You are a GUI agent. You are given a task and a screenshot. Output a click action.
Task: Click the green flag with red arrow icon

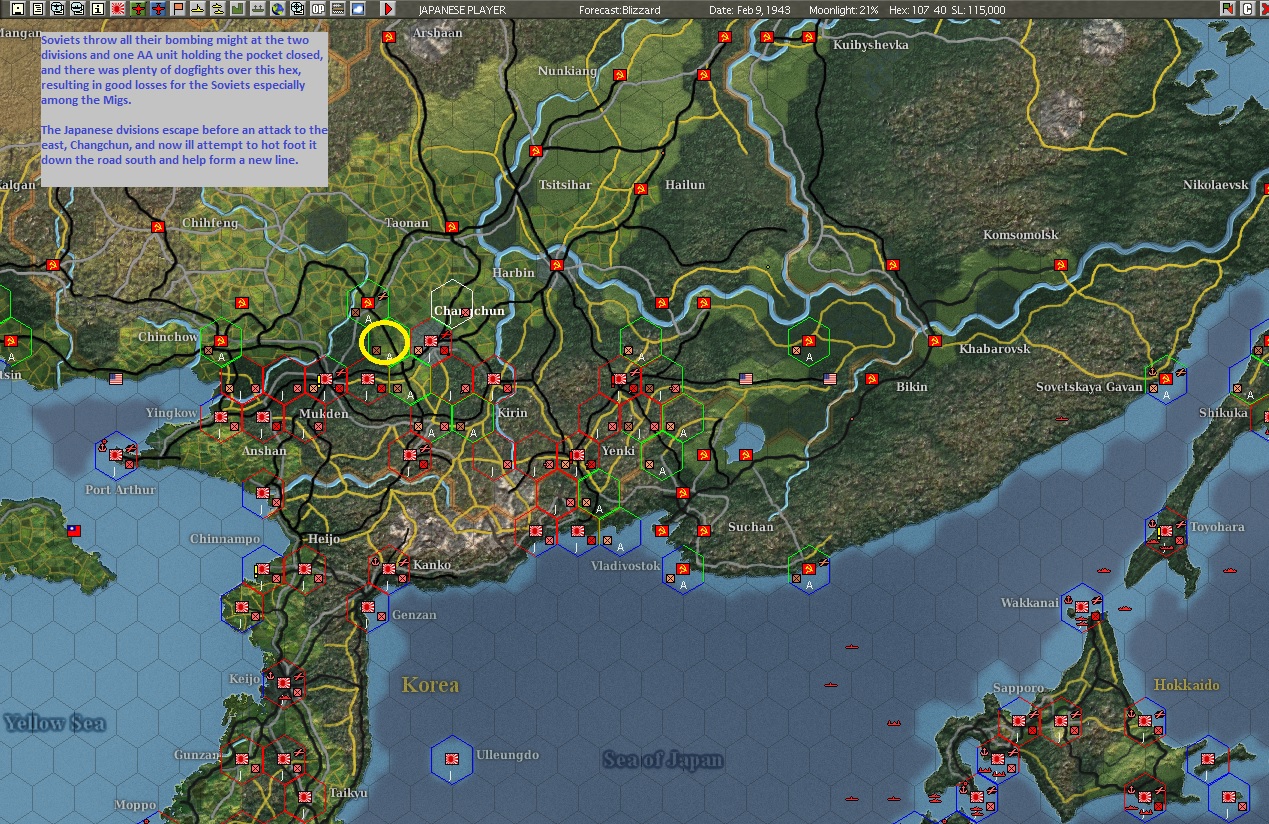tap(1227, 9)
